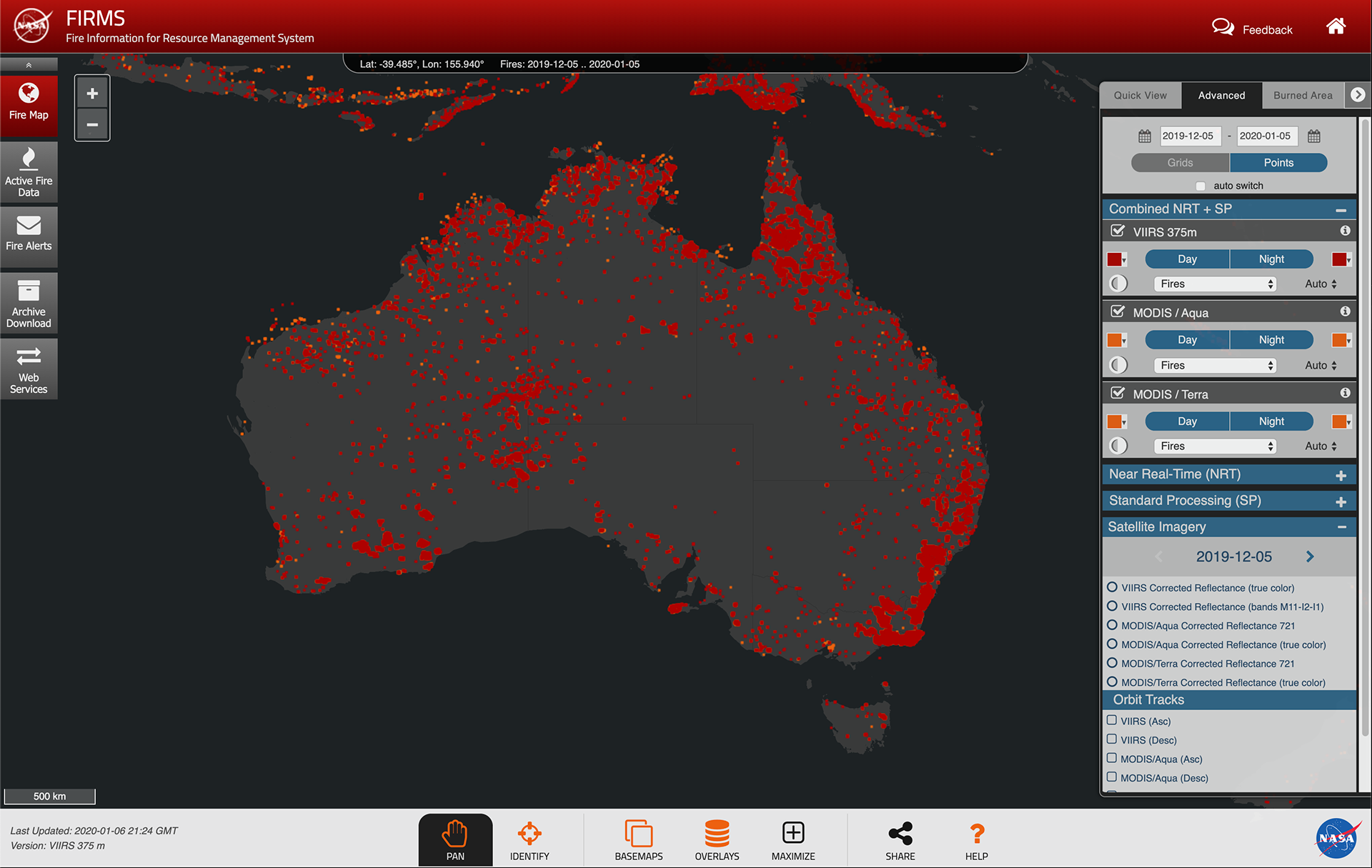Viewport: 1372px width, 868px height.
Task: Activate the Identify crosshair tool
Action: tap(530, 839)
